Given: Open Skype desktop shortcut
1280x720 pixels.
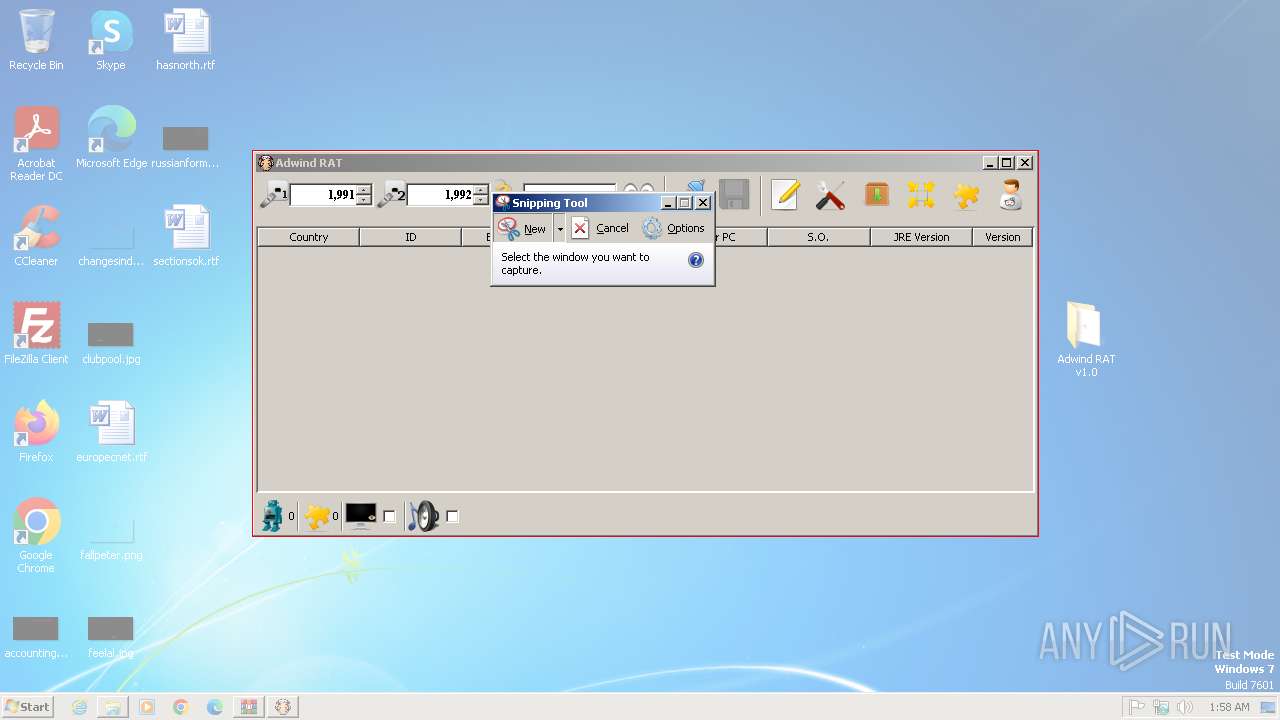Looking at the screenshot, I should point(111,41).
